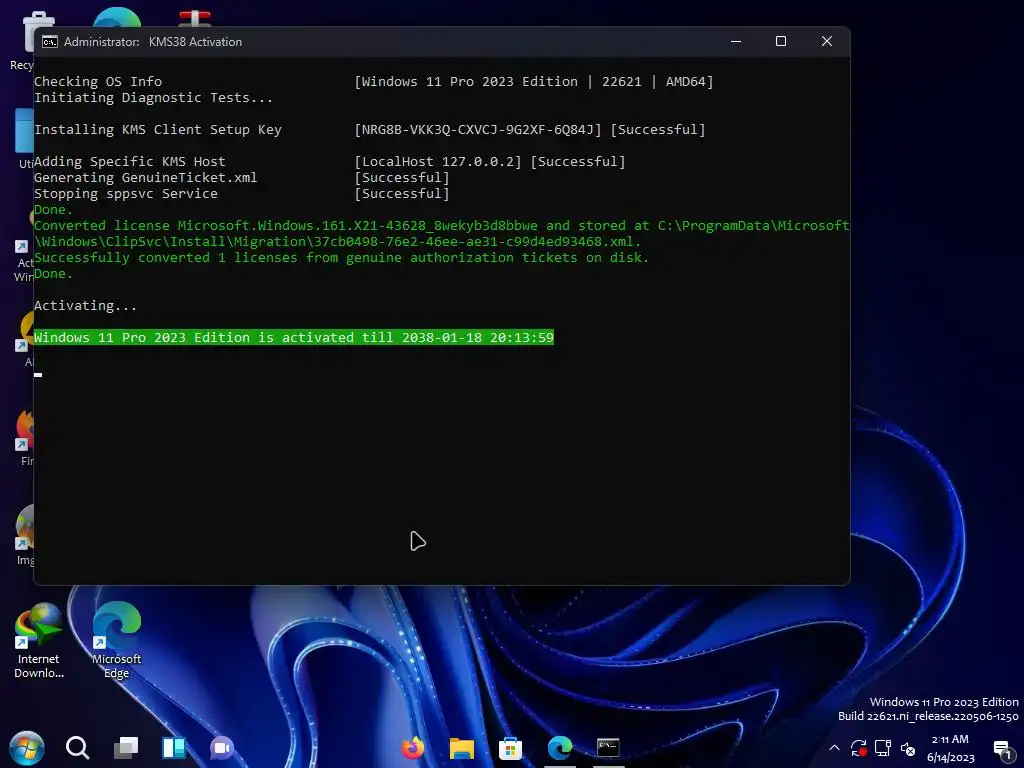Viewport: 1024px width, 768px height.
Task: Open the KMS38 Activation window system menu icon
Action: click(x=50, y=42)
